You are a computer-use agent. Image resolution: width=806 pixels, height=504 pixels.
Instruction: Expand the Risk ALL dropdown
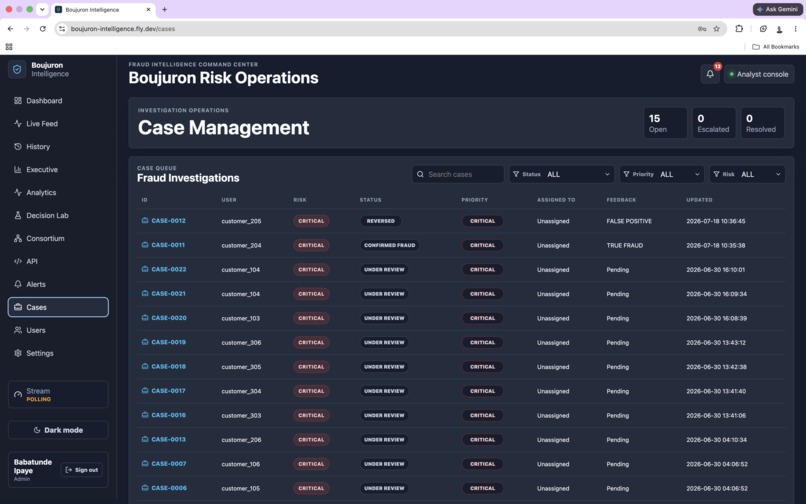747,174
